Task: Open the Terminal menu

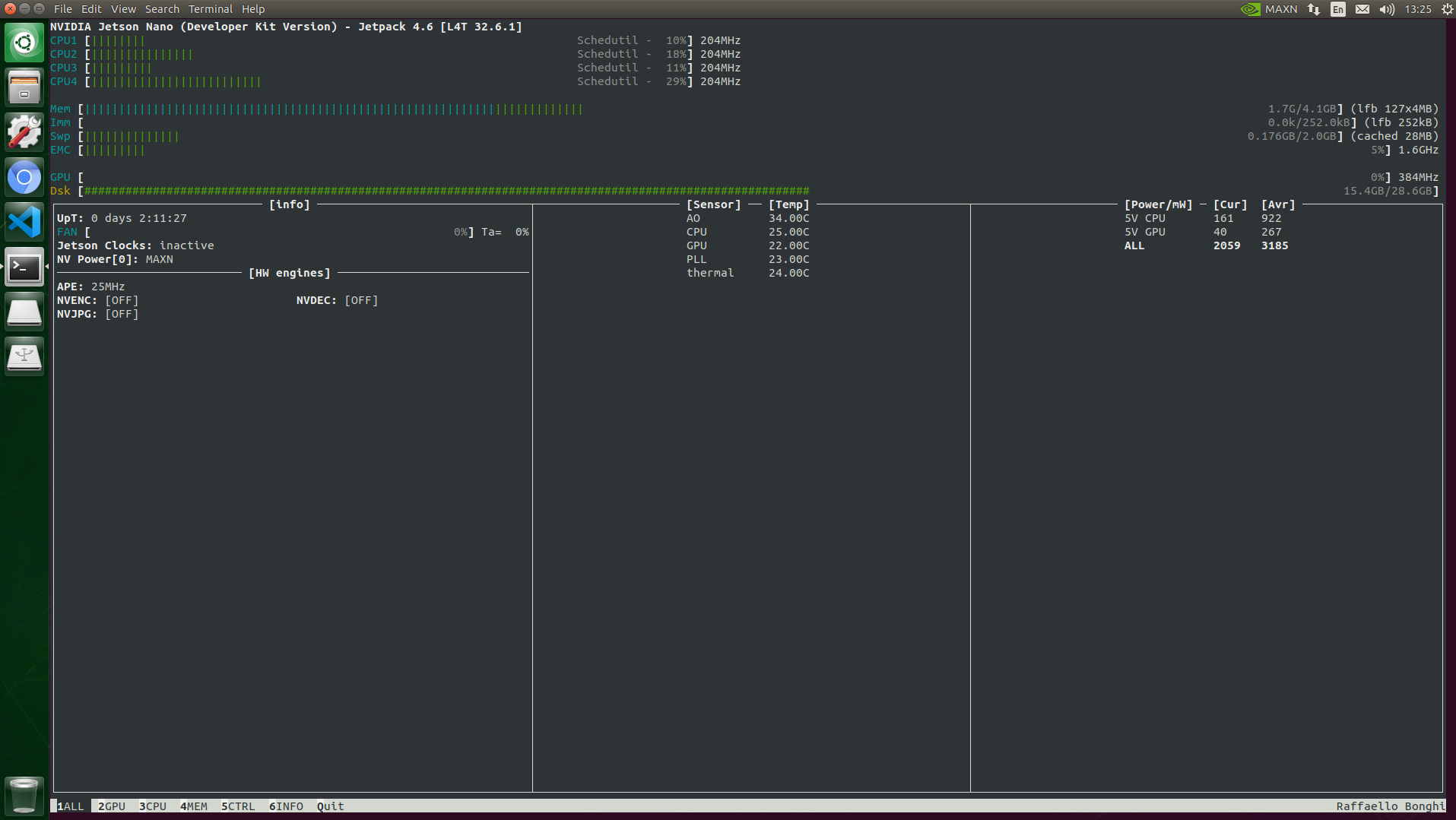Action: (211, 9)
